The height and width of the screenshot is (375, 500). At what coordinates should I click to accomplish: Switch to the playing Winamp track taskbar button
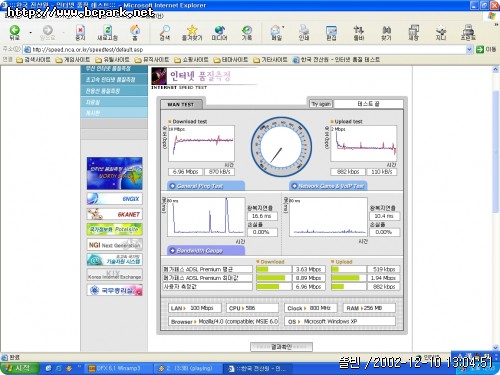[x=188, y=368]
